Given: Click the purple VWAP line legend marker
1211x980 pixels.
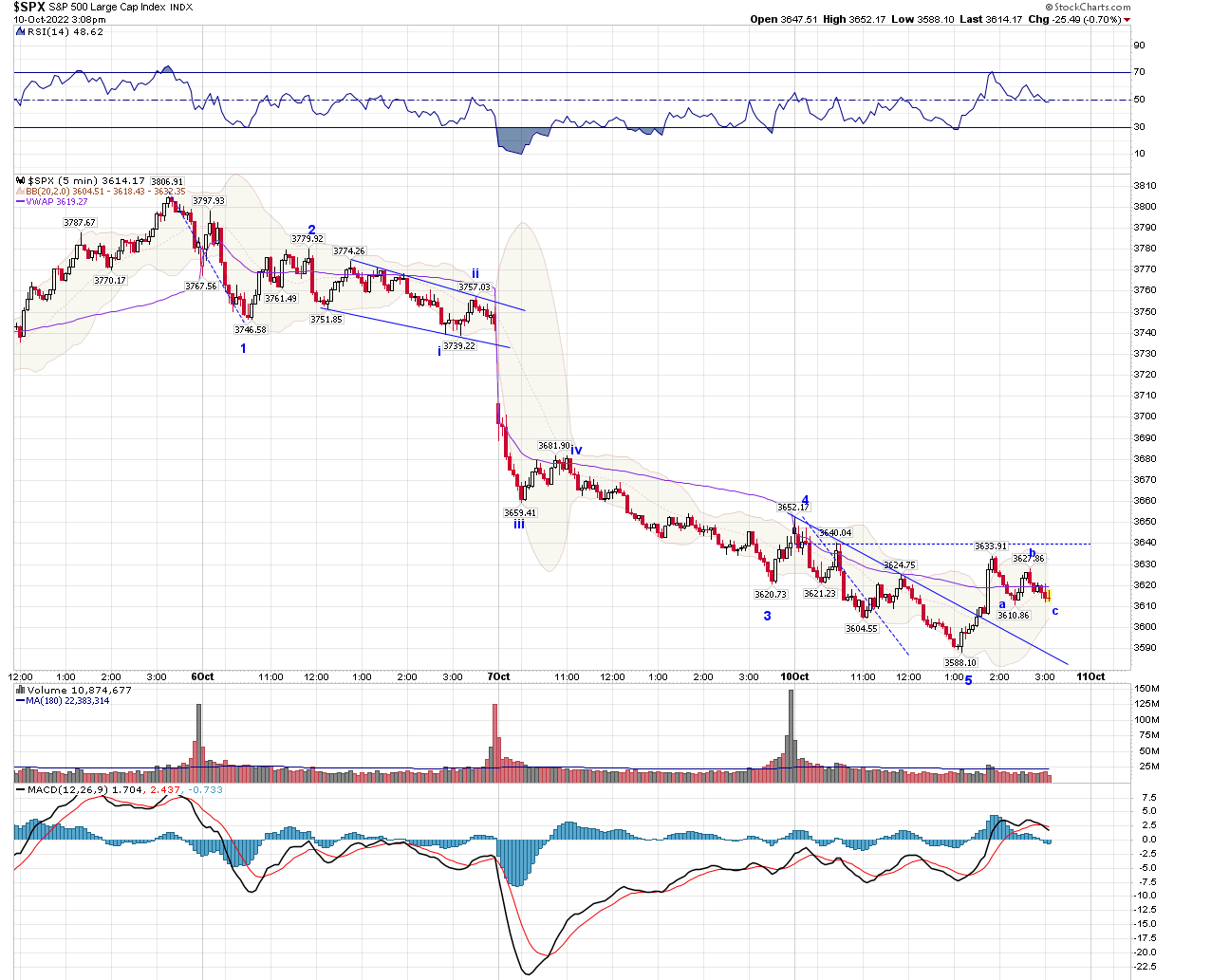Looking at the screenshot, I should point(20,201).
